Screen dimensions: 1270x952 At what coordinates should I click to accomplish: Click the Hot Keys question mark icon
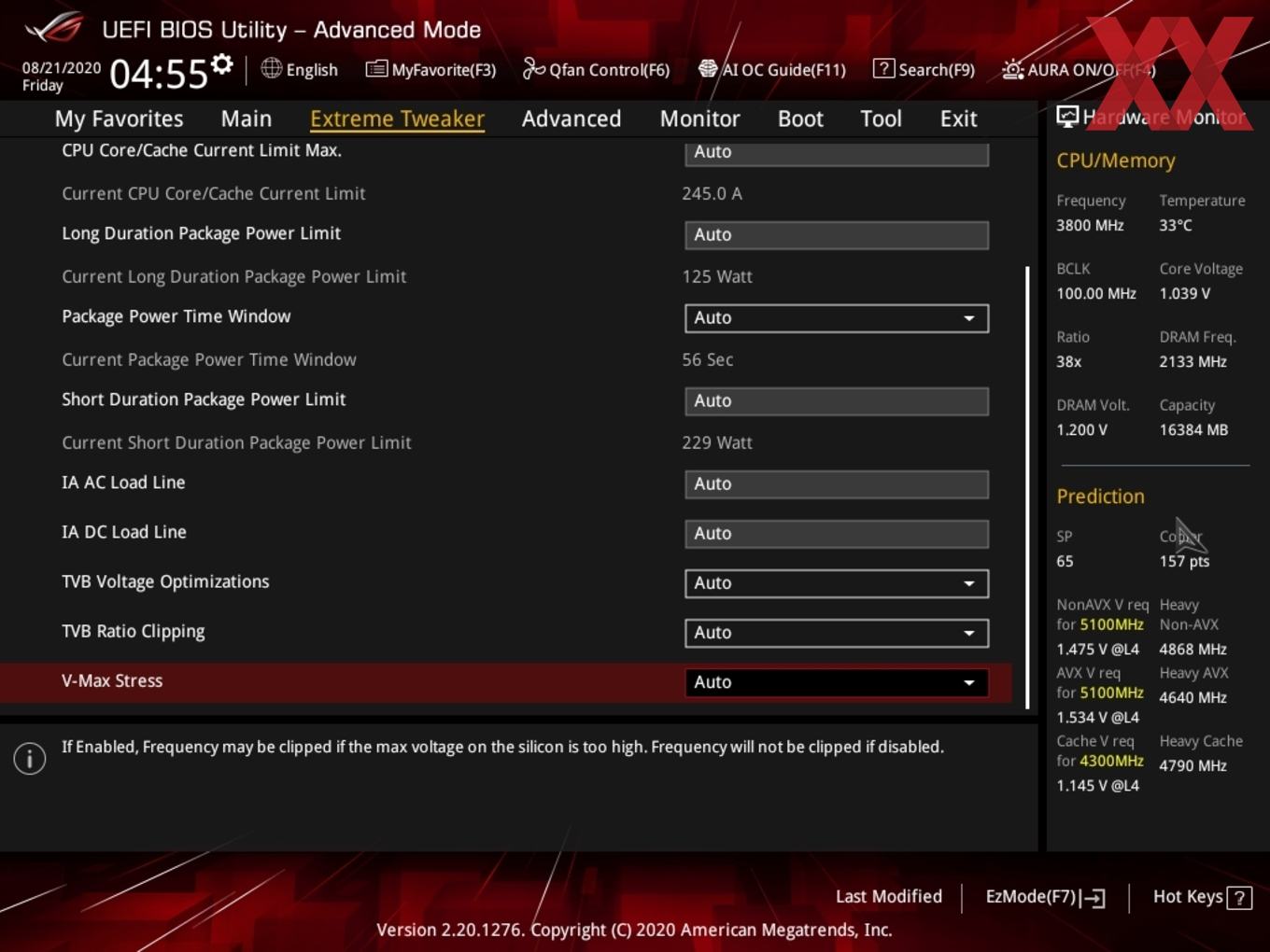coord(1239,898)
